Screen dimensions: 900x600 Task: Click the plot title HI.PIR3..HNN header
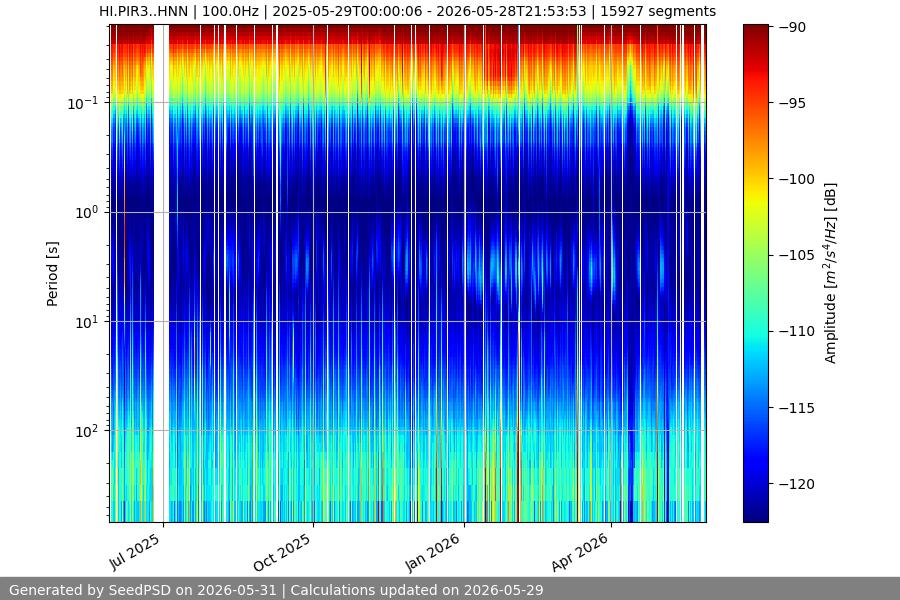pyautogui.click(x=408, y=11)
